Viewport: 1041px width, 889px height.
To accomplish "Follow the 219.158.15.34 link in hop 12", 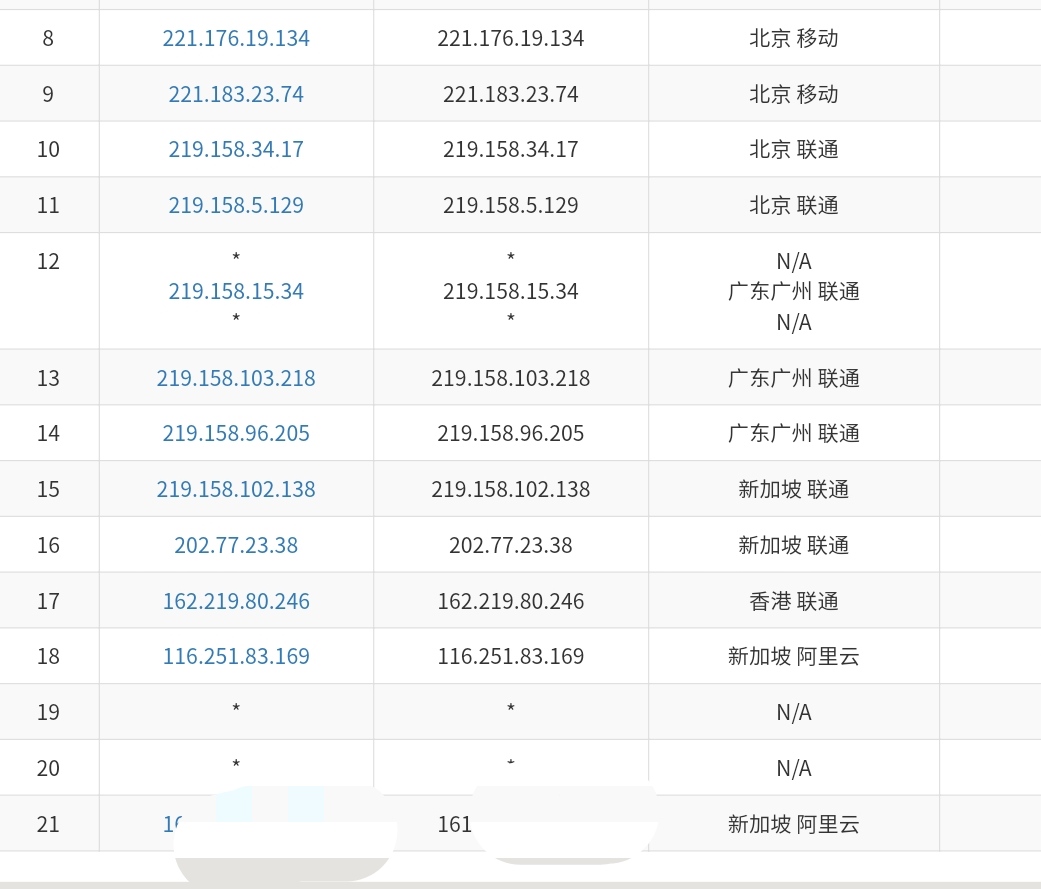I will click(x=236, y=291).
